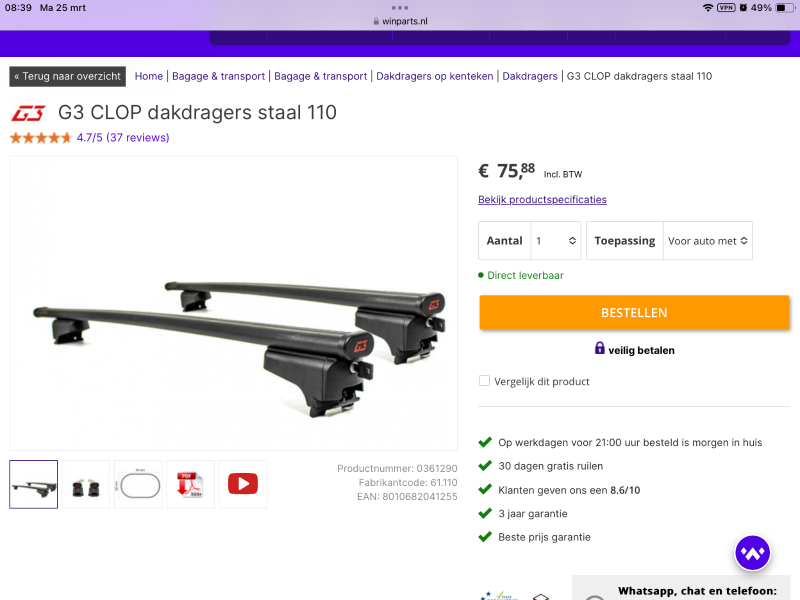This screenshot has height=600, width=800.
Task: Open the Dakdragers breadcrumb link
Action: [x=530, y=76]
